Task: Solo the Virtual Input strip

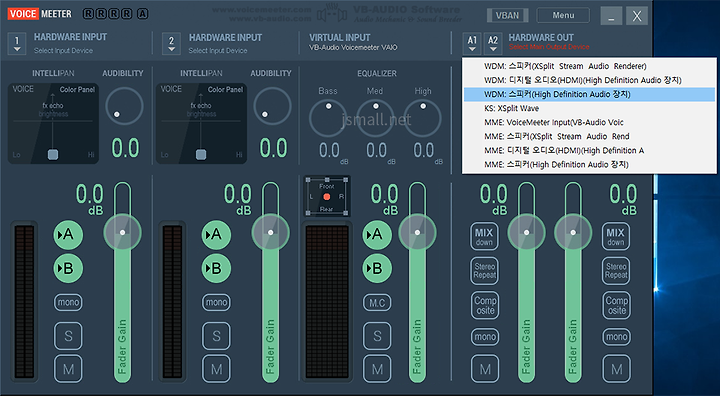Action: [377, 336]
